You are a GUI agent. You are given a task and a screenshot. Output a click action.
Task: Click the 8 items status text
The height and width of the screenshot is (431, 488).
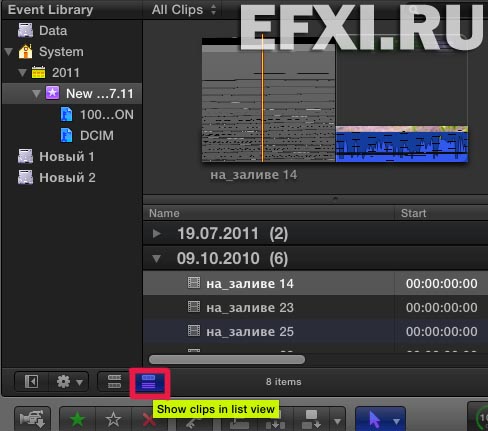pos(284,382)
